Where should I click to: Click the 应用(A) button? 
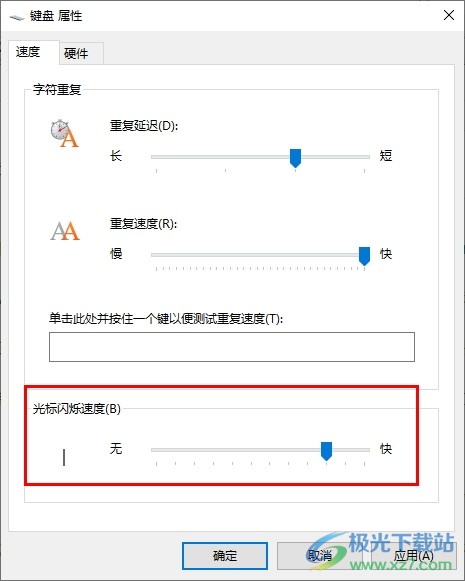pyautogui.click(x=413, y=556)
